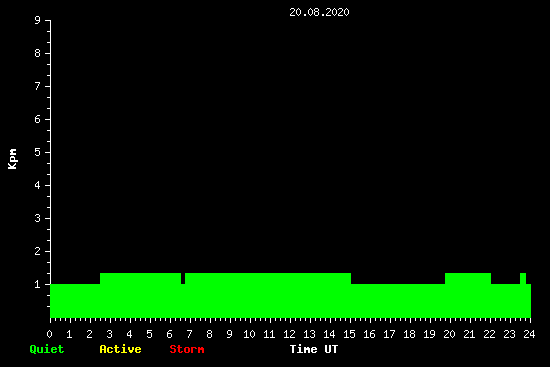The image size is (550, 367).
Task: Click the small green spike near hour 23.5
Action: click(523, 279)
